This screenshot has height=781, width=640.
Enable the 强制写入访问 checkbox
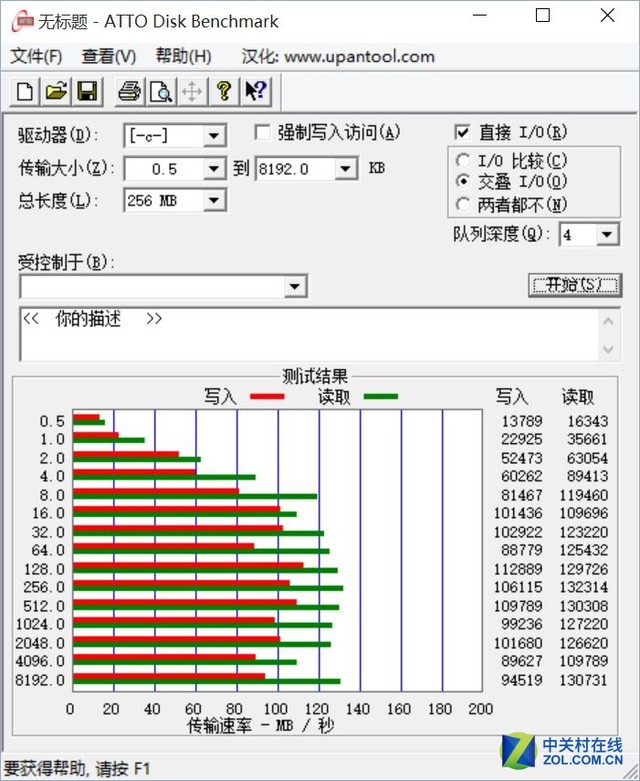click(263, 132)
